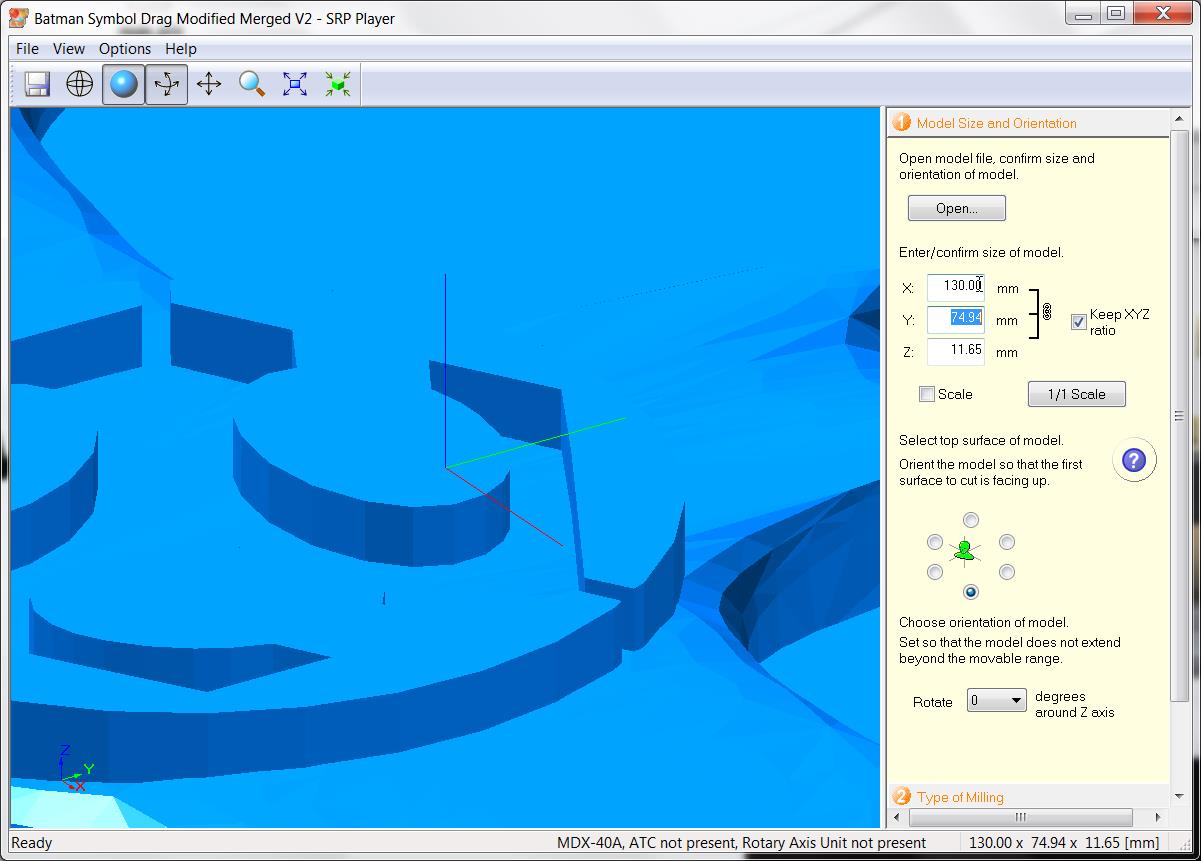
Task: Click the SRP Player title bar icon
Action: click(18, 17)
